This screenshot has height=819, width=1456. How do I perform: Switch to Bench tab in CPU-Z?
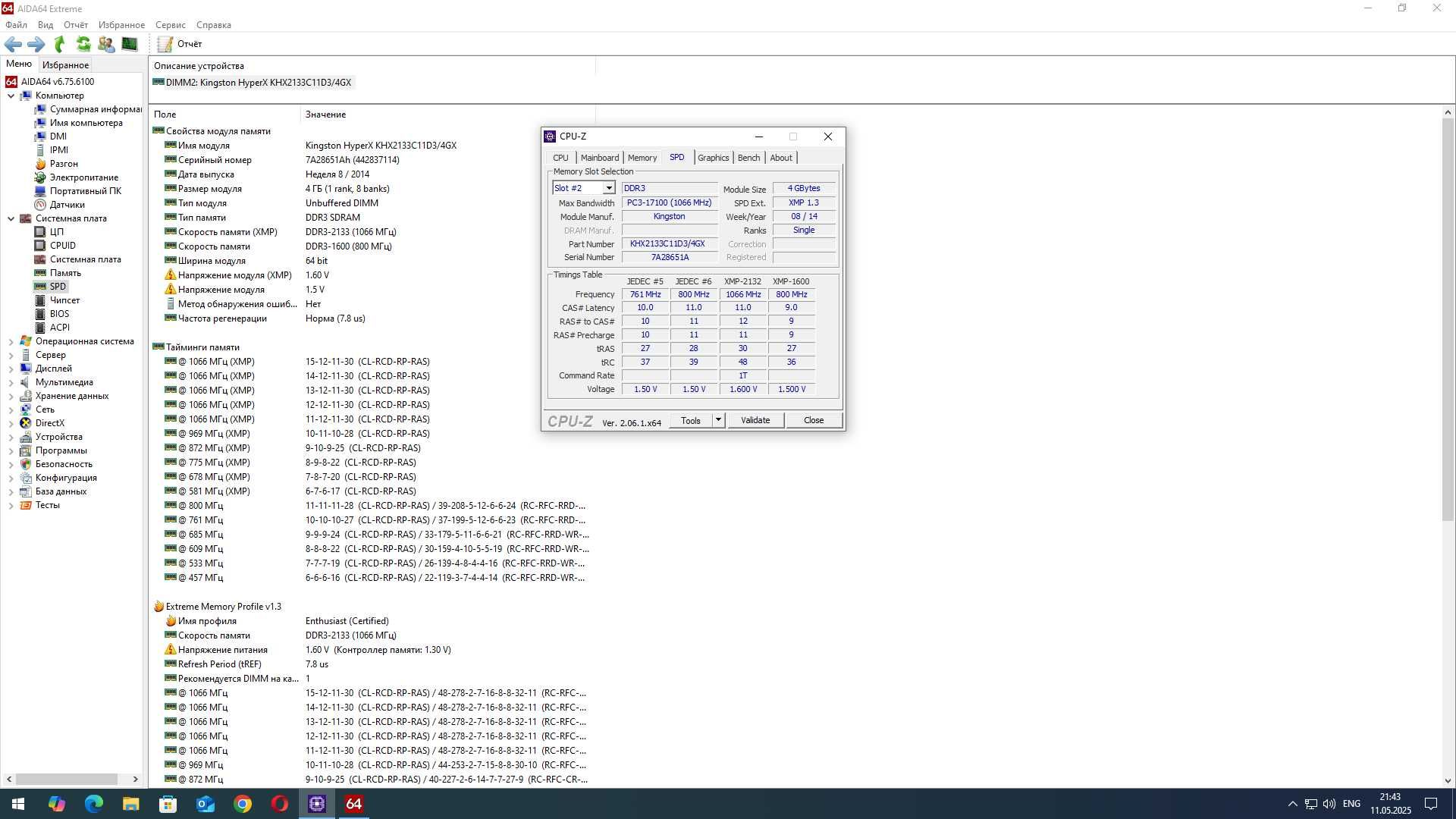pos(748,158)
